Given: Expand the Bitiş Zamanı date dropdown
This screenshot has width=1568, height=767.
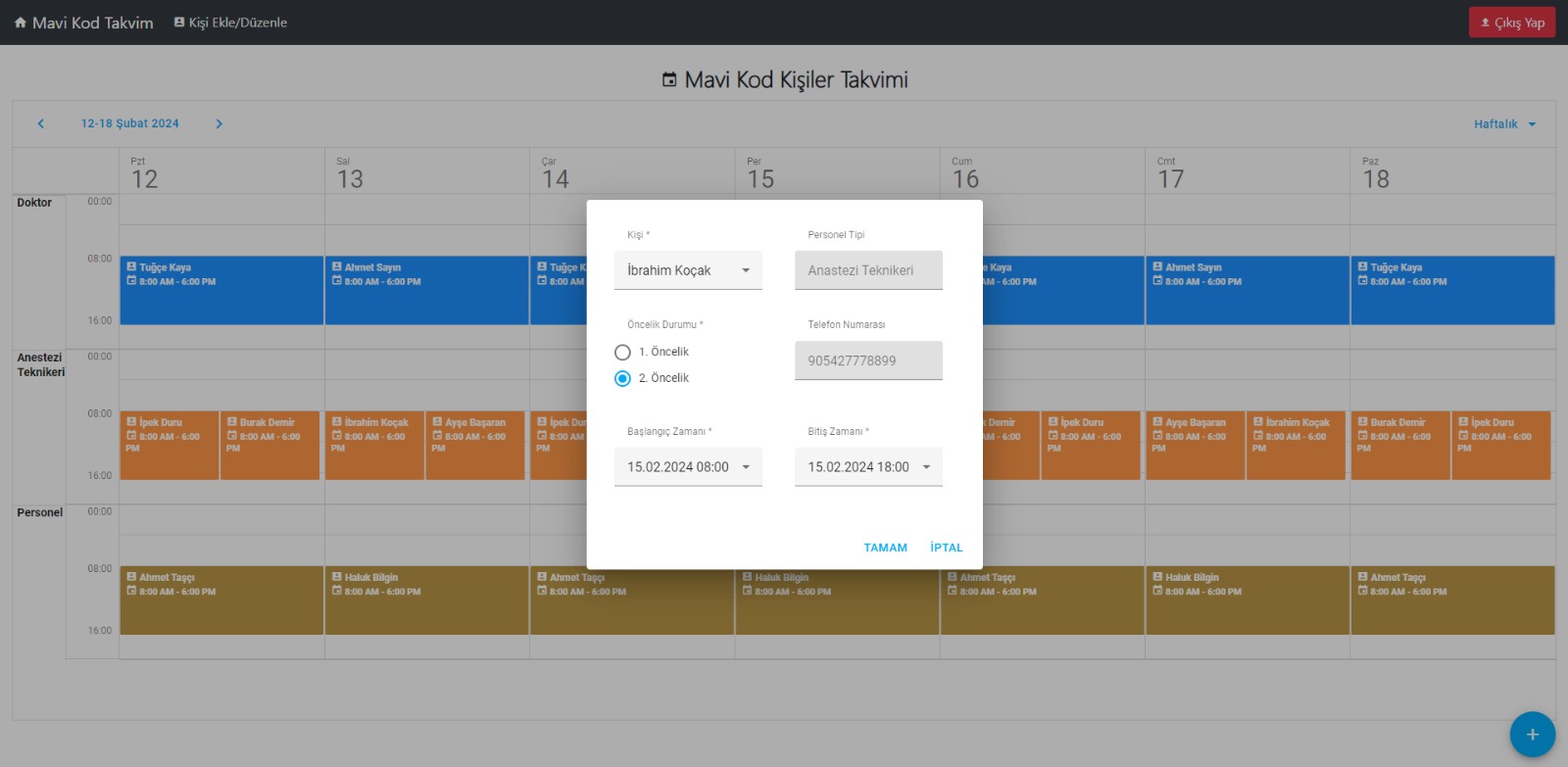Looking at the screenshot, I should click(868, 467).
